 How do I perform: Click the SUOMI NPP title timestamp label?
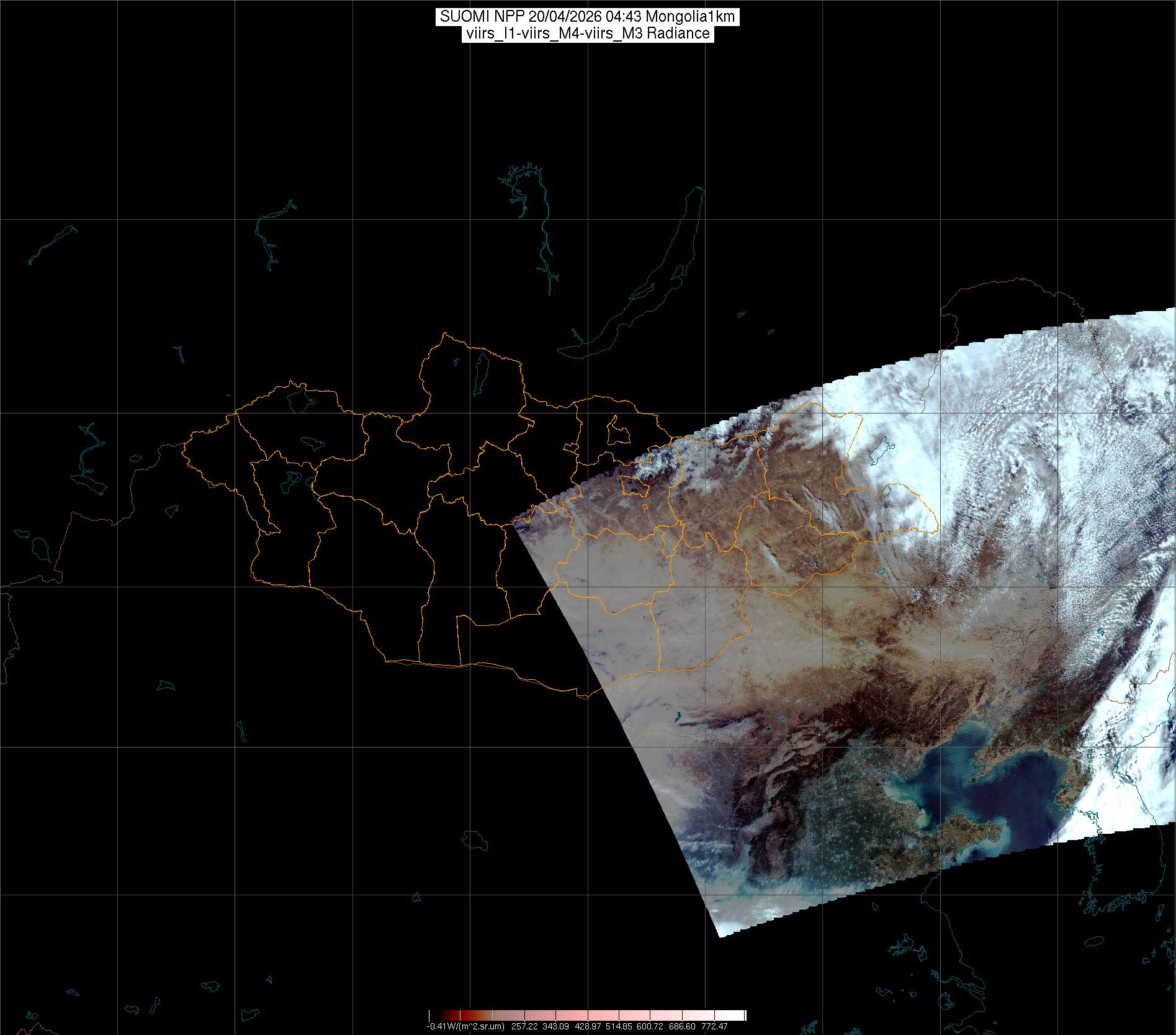(587, 17)
